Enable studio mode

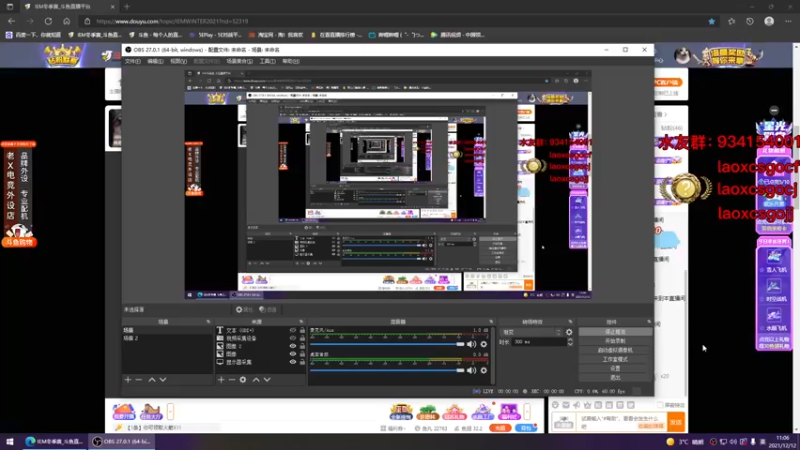pyautogui.click(x=615, y=359)
